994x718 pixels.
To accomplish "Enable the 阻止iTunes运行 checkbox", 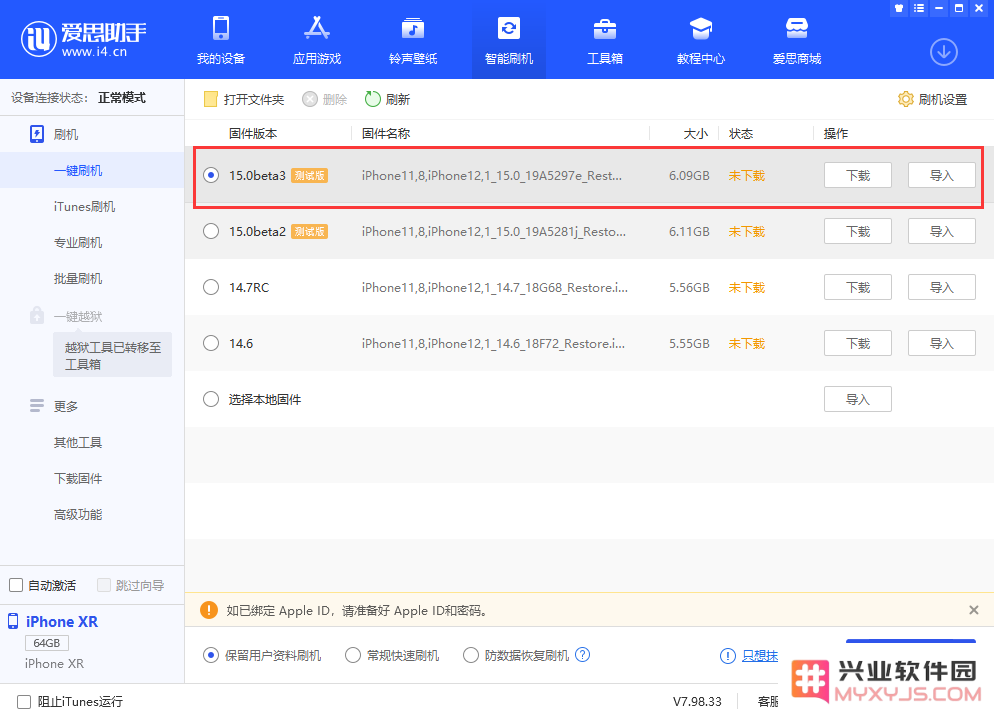I will (x=24, y=702).
